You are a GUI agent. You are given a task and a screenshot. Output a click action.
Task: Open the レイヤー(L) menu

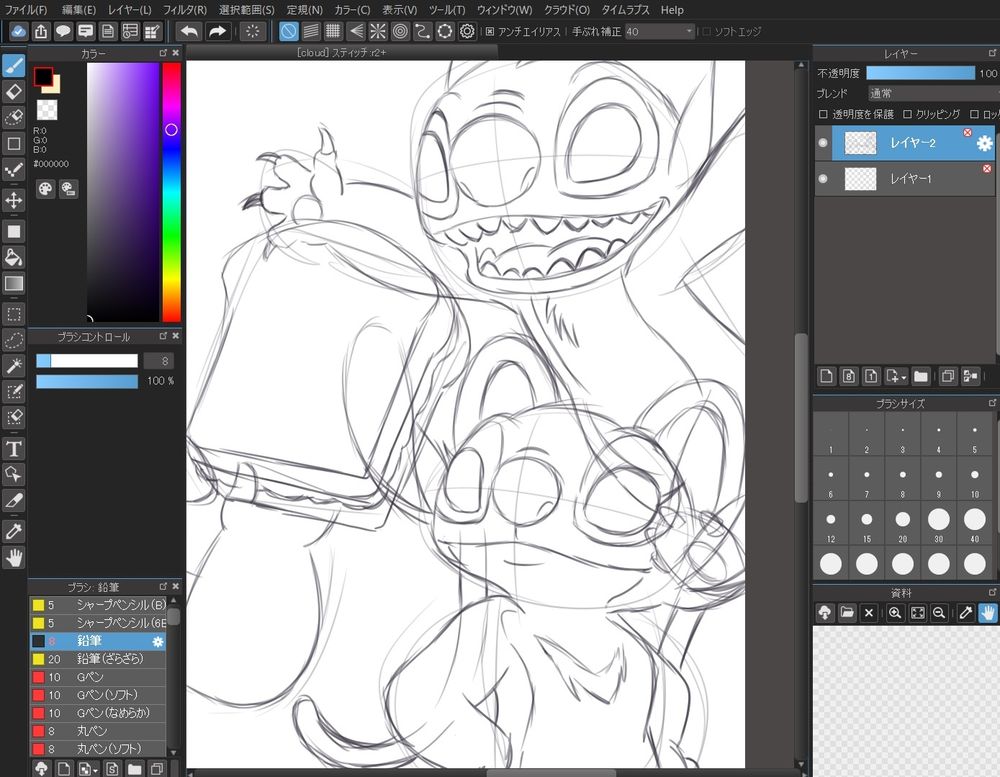point(129,10)
